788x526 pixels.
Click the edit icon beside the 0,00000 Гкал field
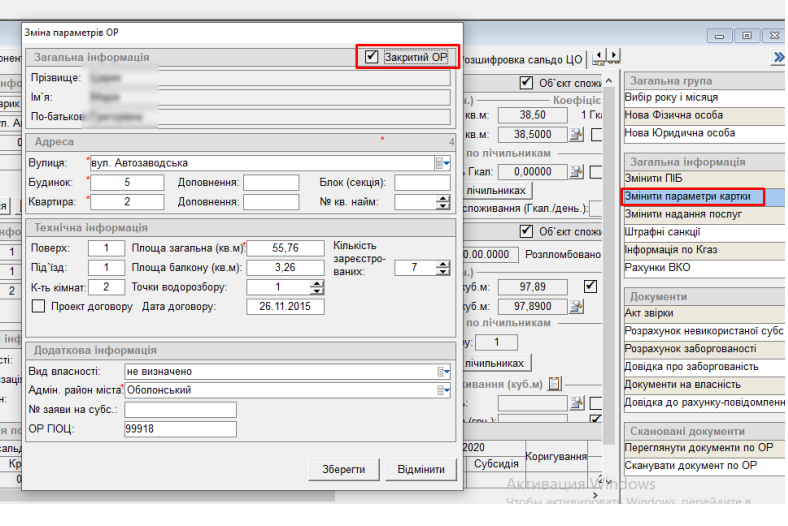pyautogui.click(x=576, y=172)
